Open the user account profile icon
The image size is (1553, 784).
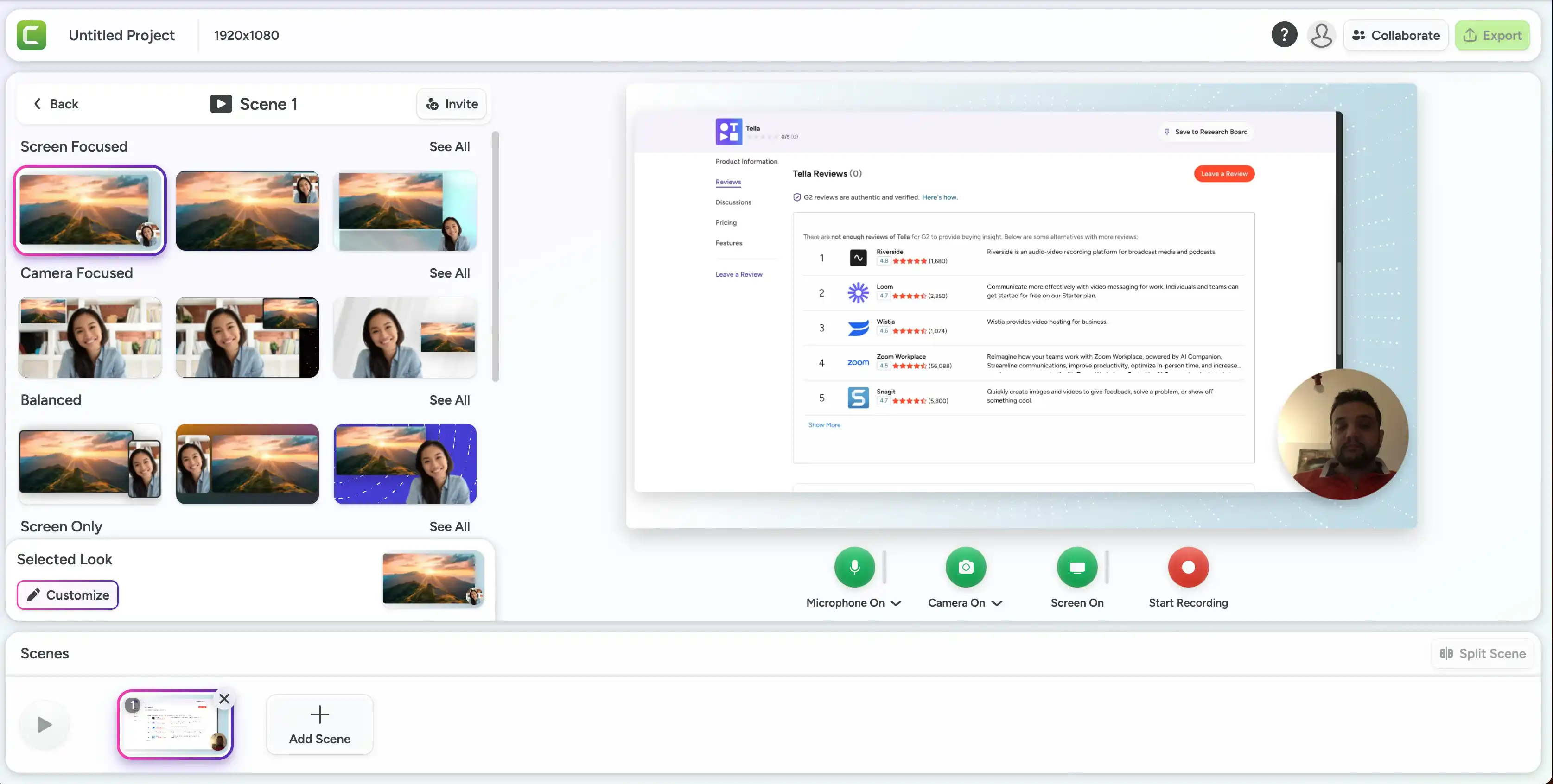(x=1321, y=35)
